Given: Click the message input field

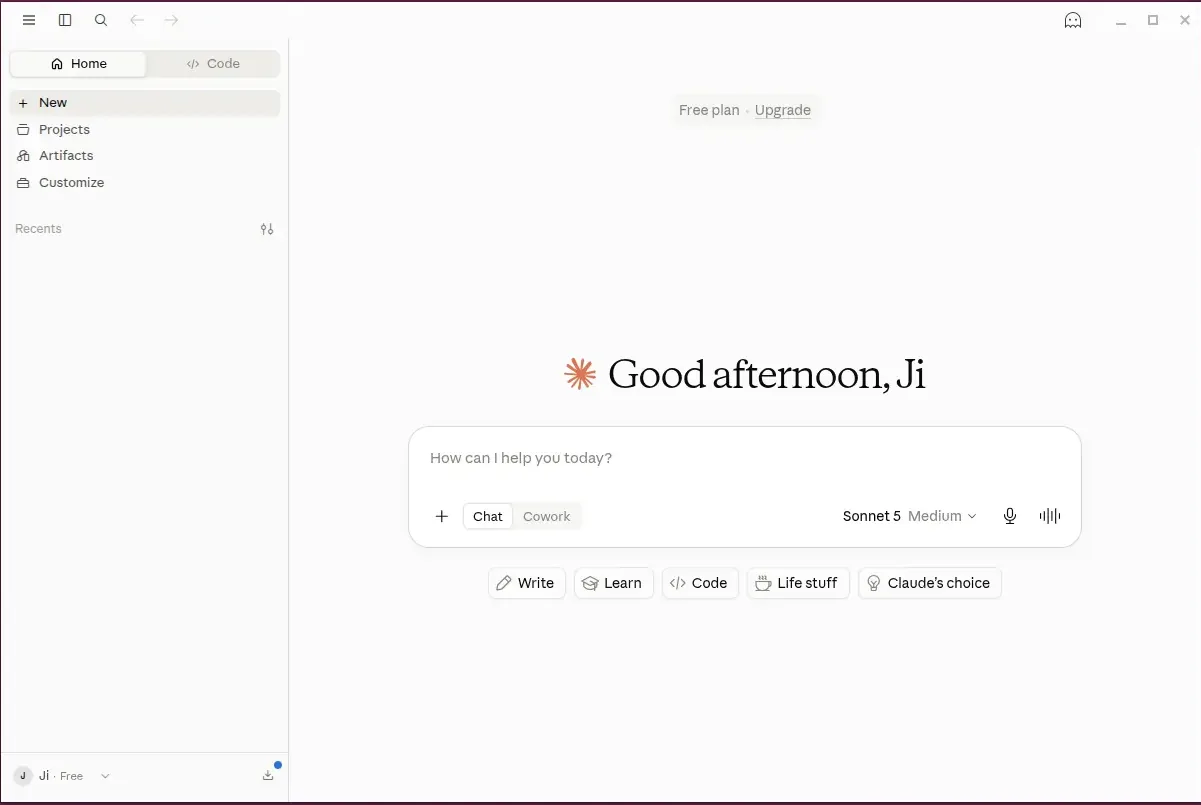Looking at the screenshot, I should [744, 459].
